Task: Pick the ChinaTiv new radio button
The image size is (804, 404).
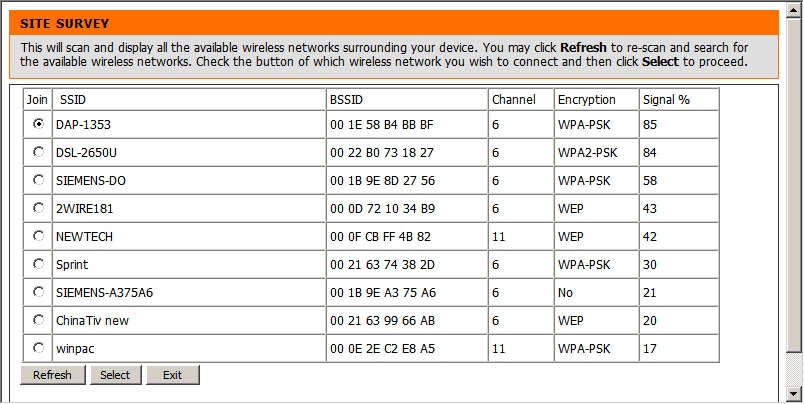Action: point(38,320)
